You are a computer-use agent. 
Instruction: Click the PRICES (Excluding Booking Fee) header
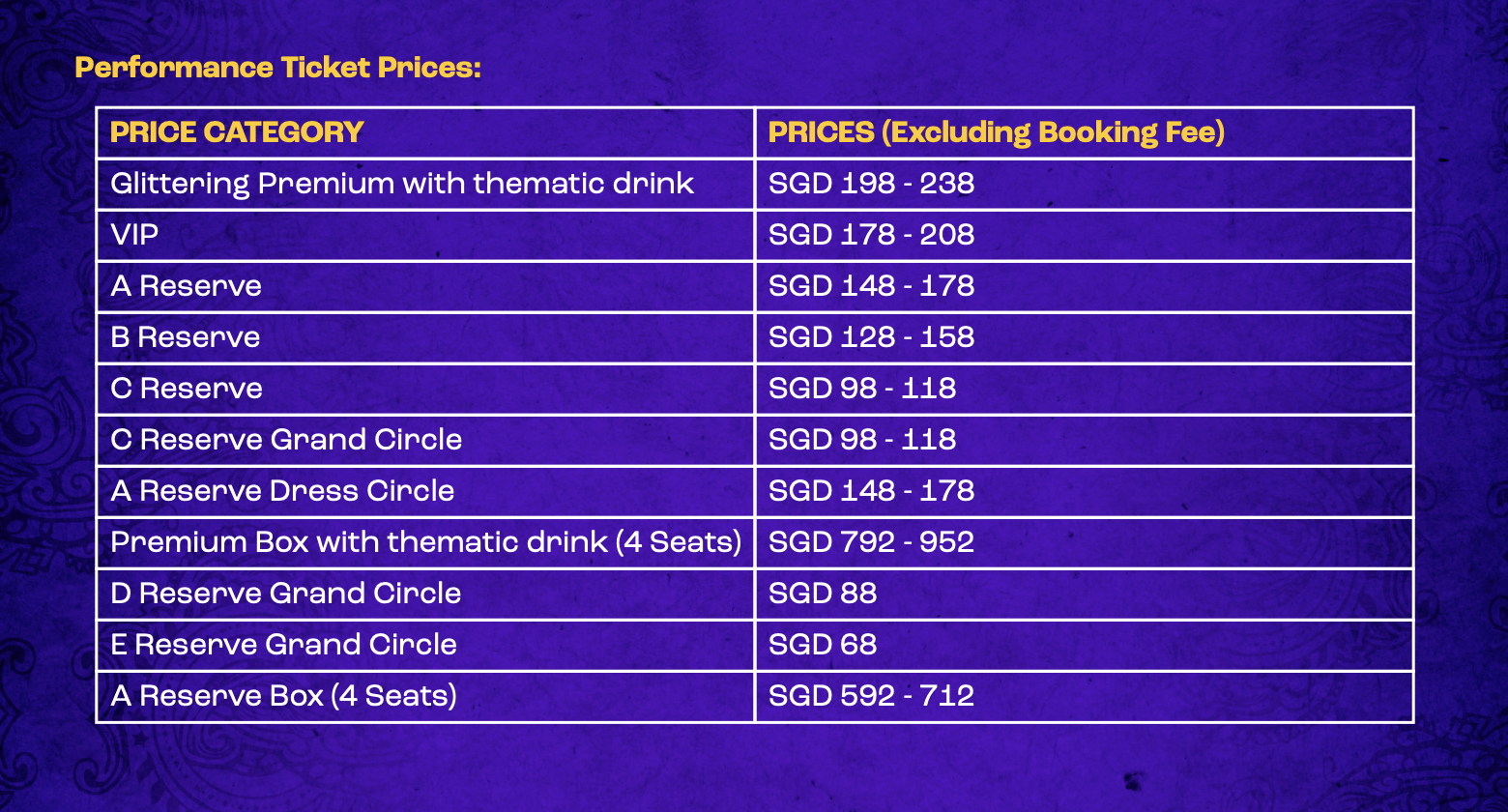pyautogui.click(x=996, y=132)
